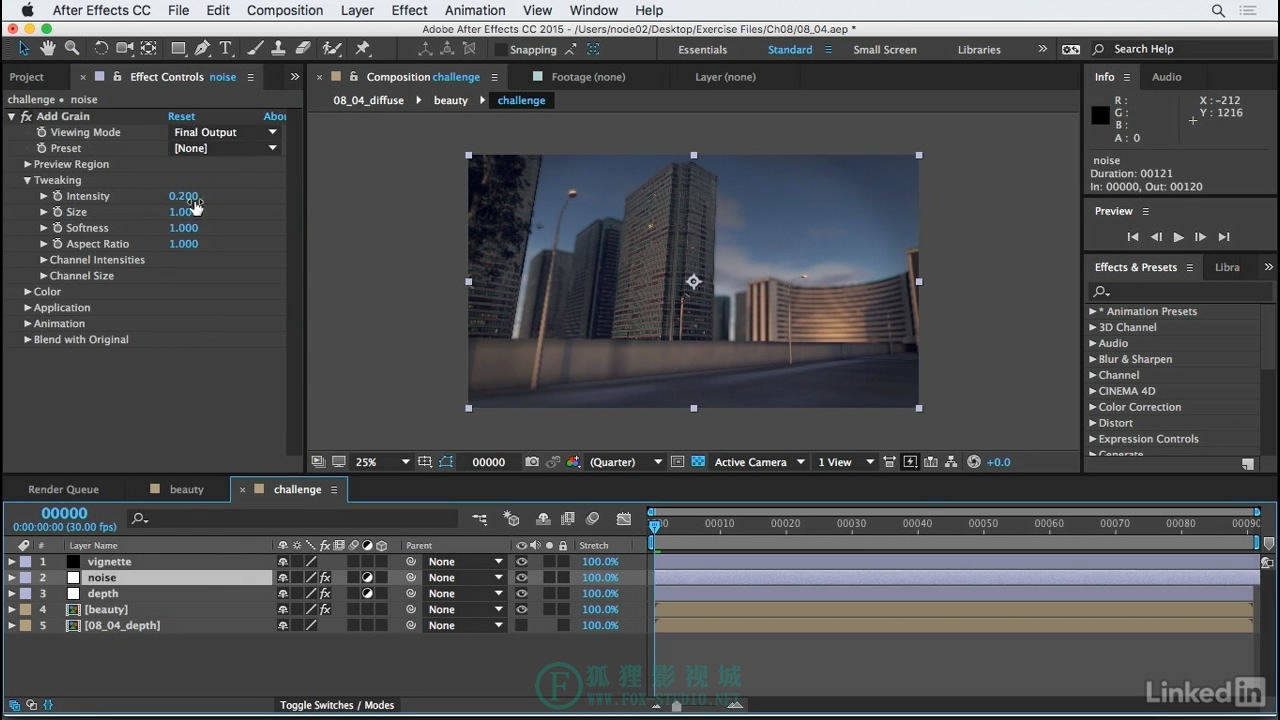Select the Clone Stamp tool
The width and height of the screenshot is (1280, 720).
[x=278, y=48]
